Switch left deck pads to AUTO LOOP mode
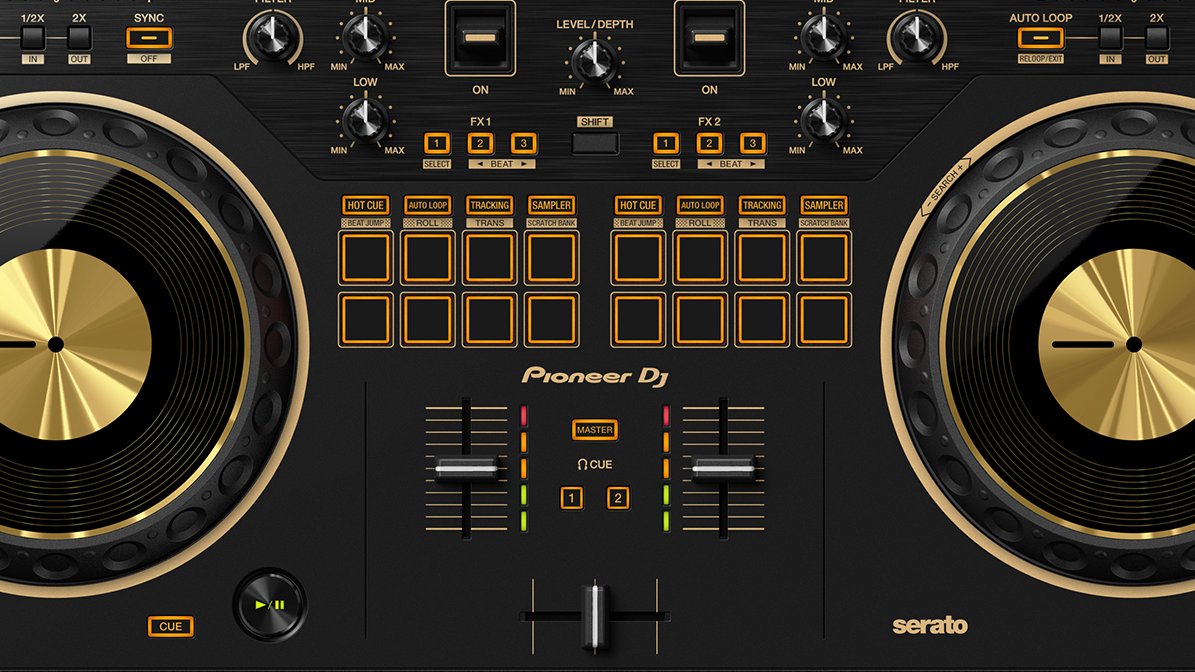Viewport: 1195px width, 672px height. pos(428,206)
